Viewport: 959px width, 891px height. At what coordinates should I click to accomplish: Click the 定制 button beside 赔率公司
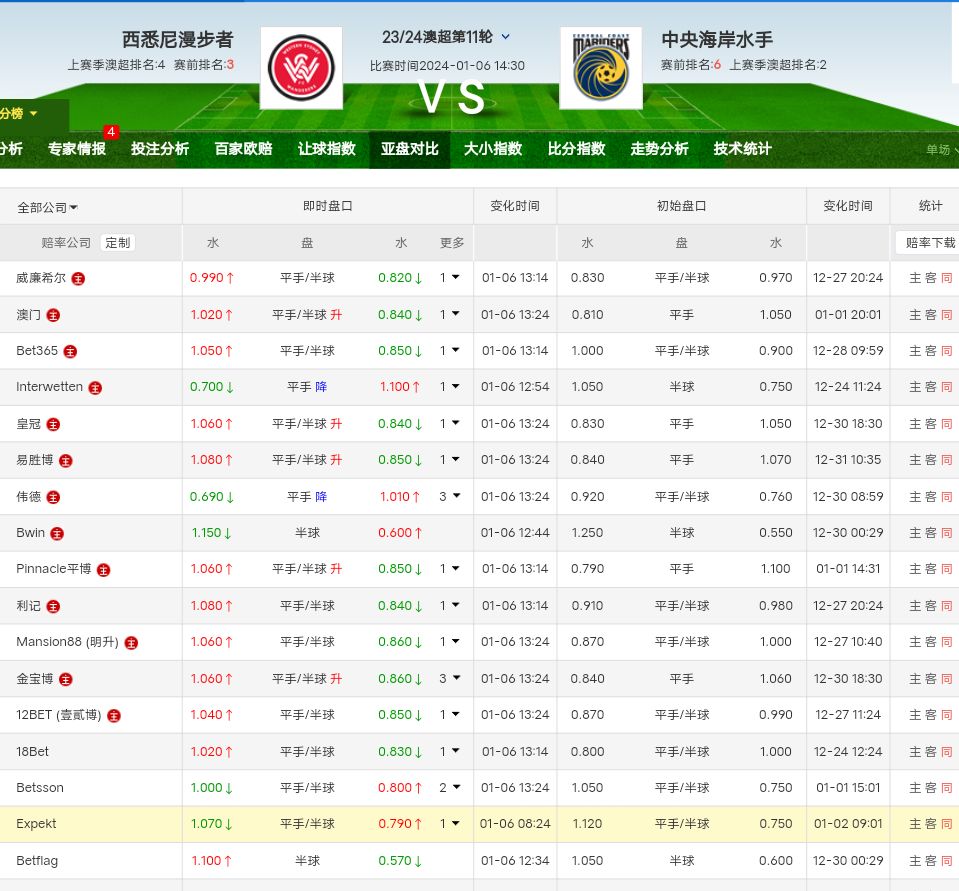pyautogui.click(x=117, y=242)
